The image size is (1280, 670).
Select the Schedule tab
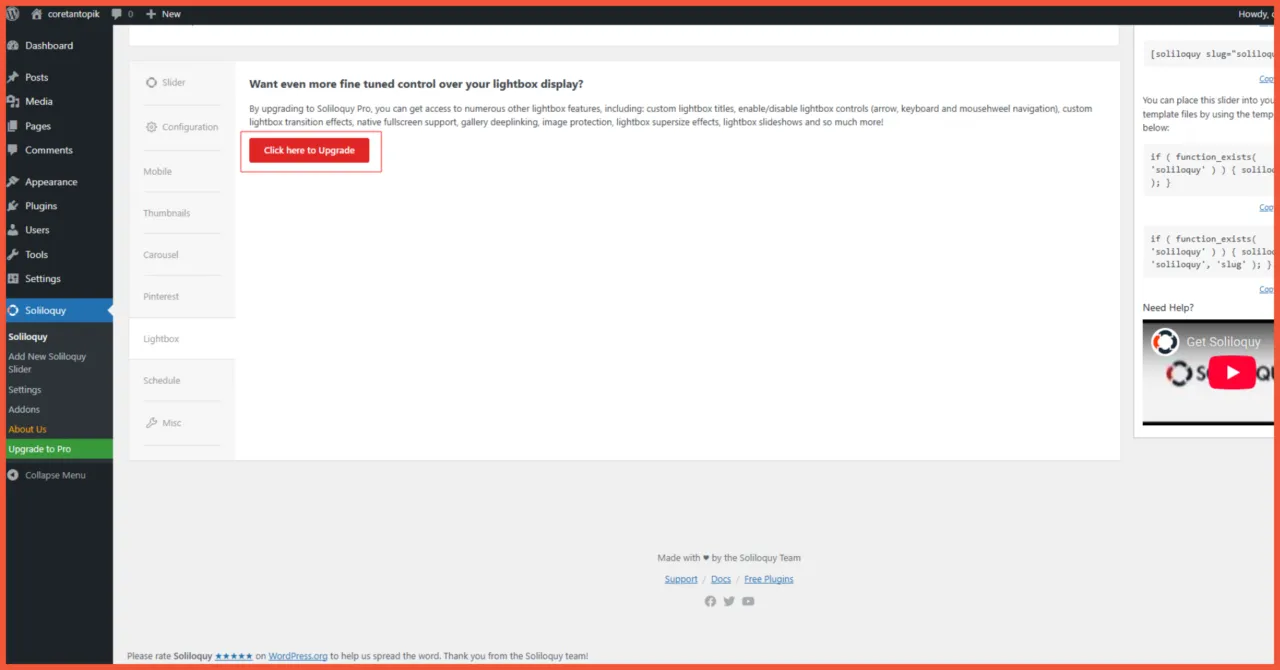click(x=162, y=381)
